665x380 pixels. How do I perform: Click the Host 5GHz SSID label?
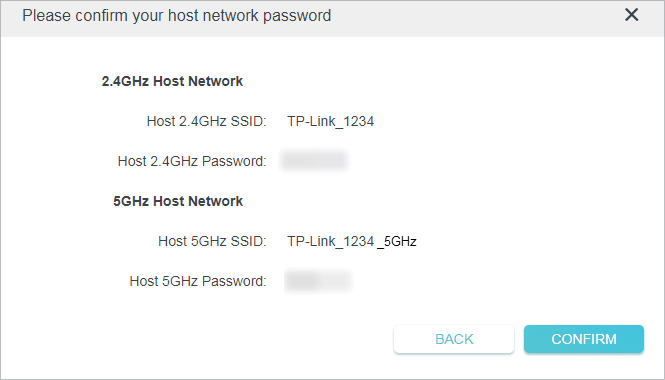(x=212, y=241)
